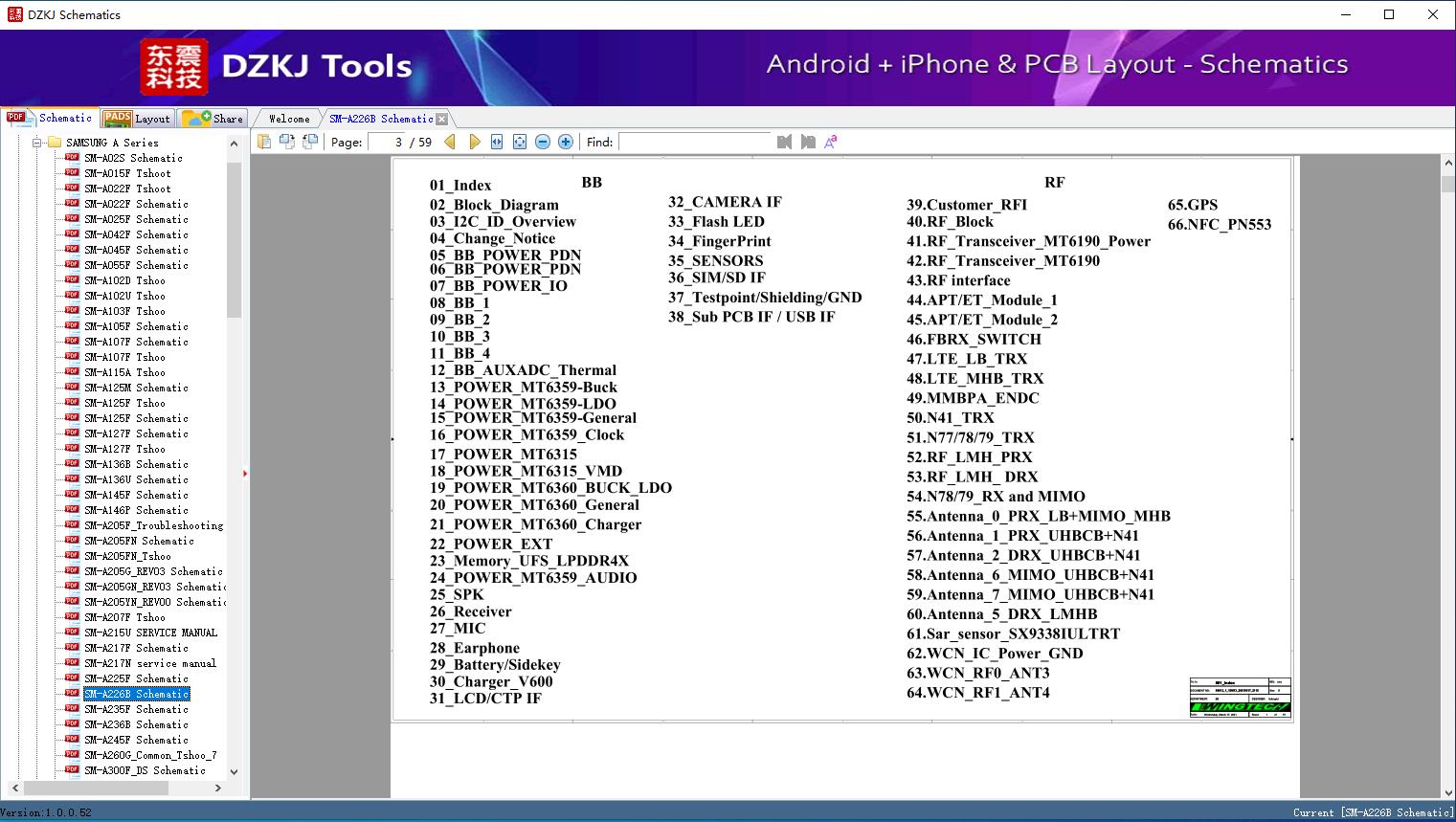Click the page number input field
This screenshot has height=822, width=1456.
coord(387,142)
